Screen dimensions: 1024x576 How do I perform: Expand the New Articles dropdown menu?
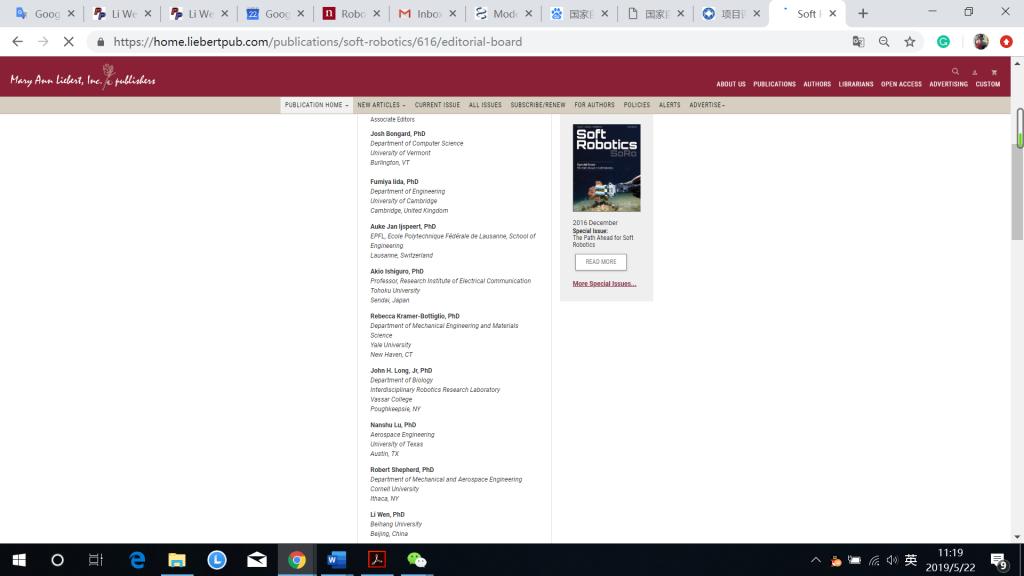(x=381, y=105)
